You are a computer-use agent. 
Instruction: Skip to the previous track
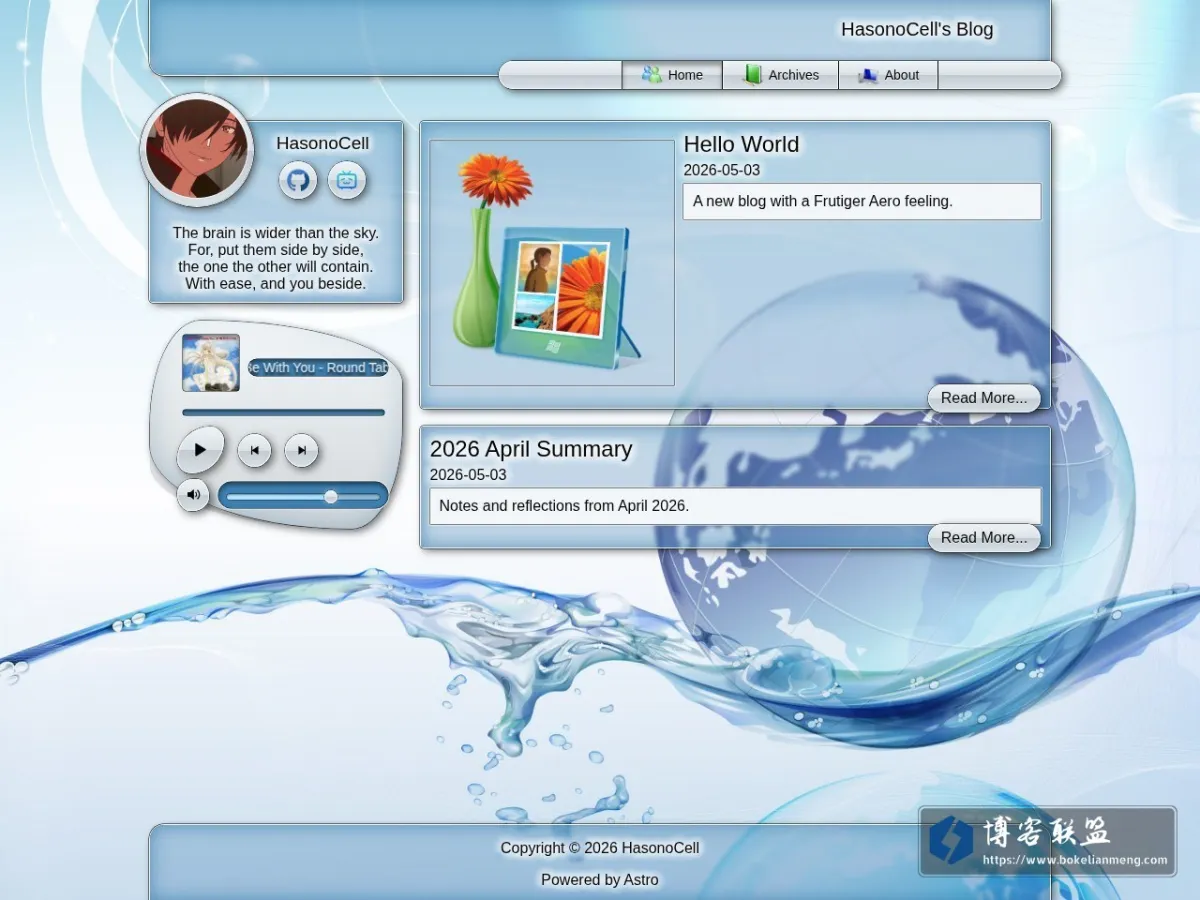pos(254,451)
